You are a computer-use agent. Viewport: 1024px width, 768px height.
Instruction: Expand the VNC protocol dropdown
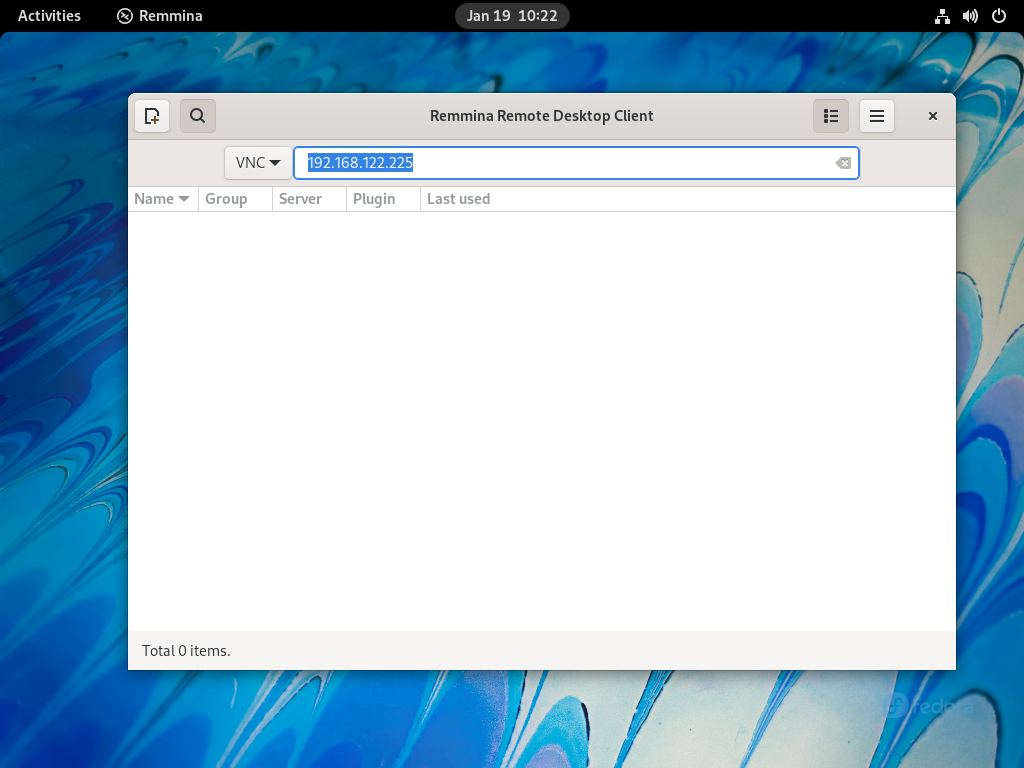[x=258, y=163]
